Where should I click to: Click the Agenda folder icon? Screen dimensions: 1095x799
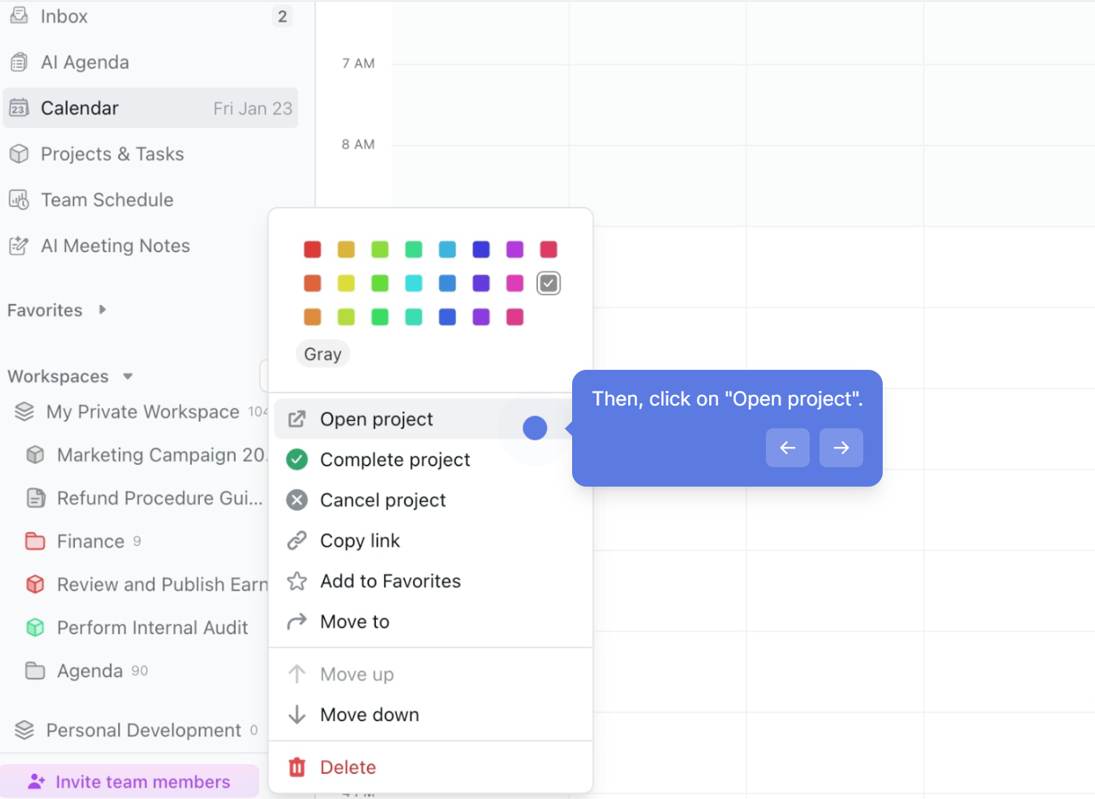pos(35,670)
